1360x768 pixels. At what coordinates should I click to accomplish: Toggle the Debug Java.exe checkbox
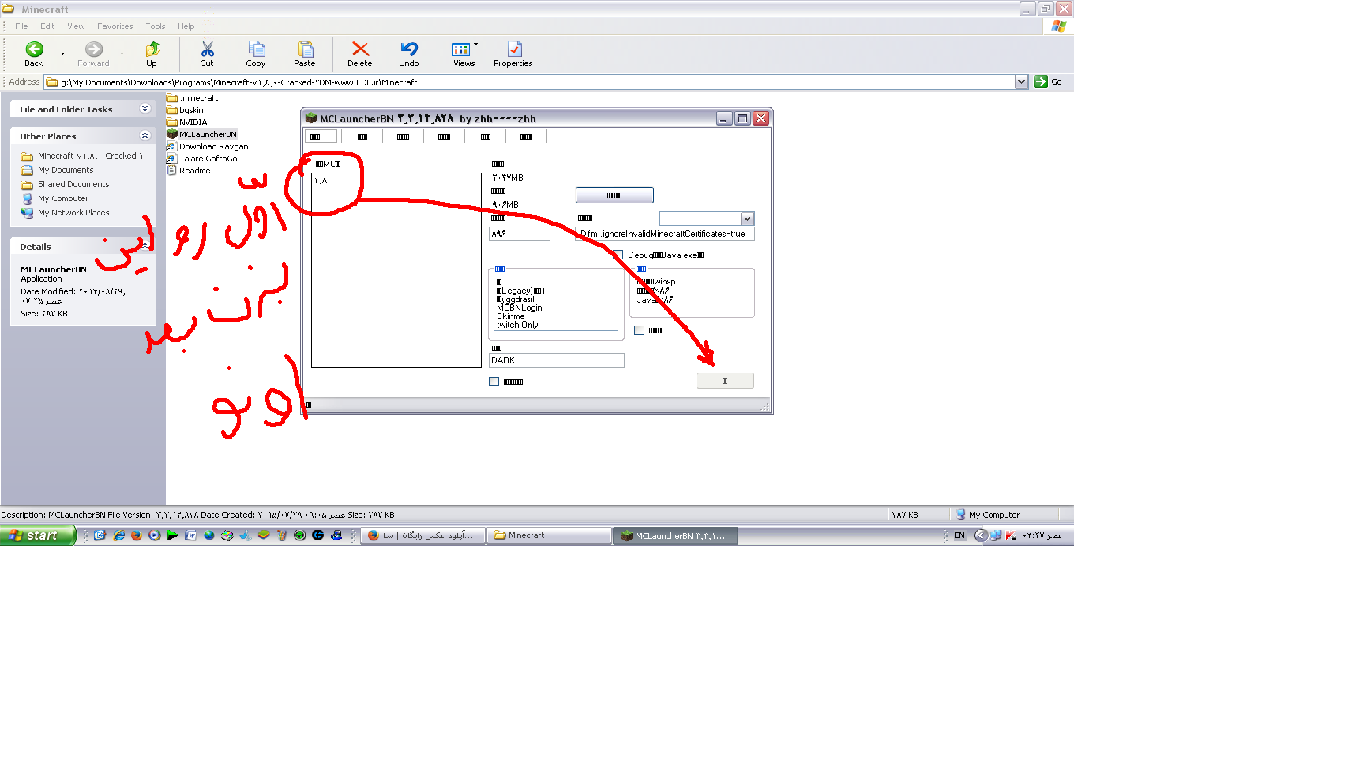(x=618, y=255)
